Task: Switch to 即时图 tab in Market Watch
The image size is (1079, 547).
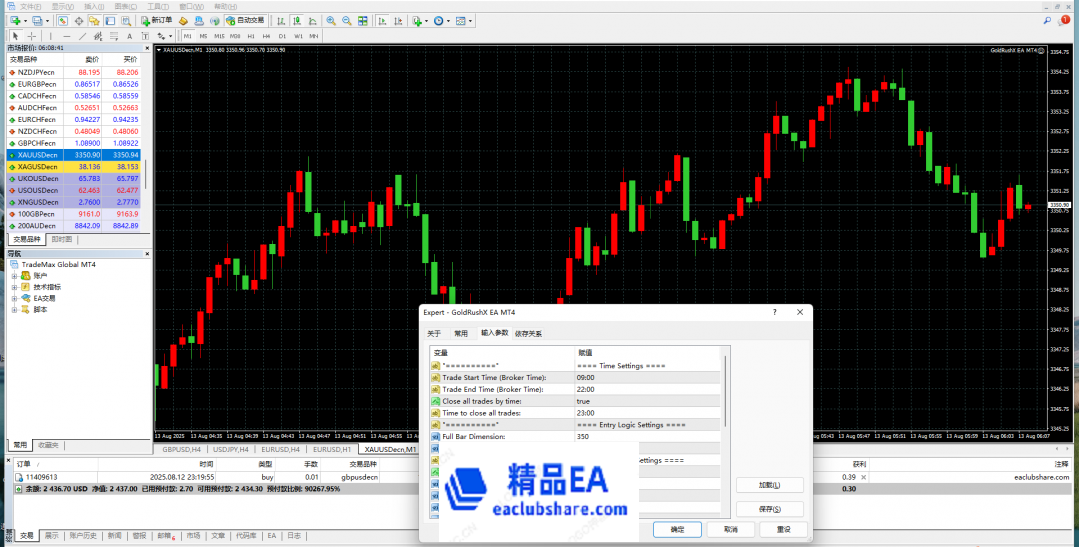Action: tap(61, 239)
